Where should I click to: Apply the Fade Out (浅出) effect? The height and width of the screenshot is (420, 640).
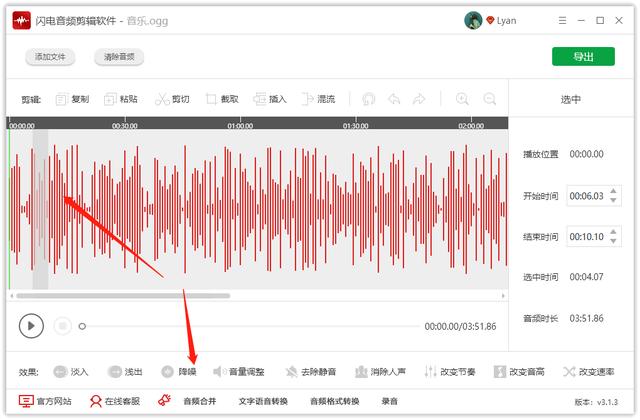(x=125, y=371)
